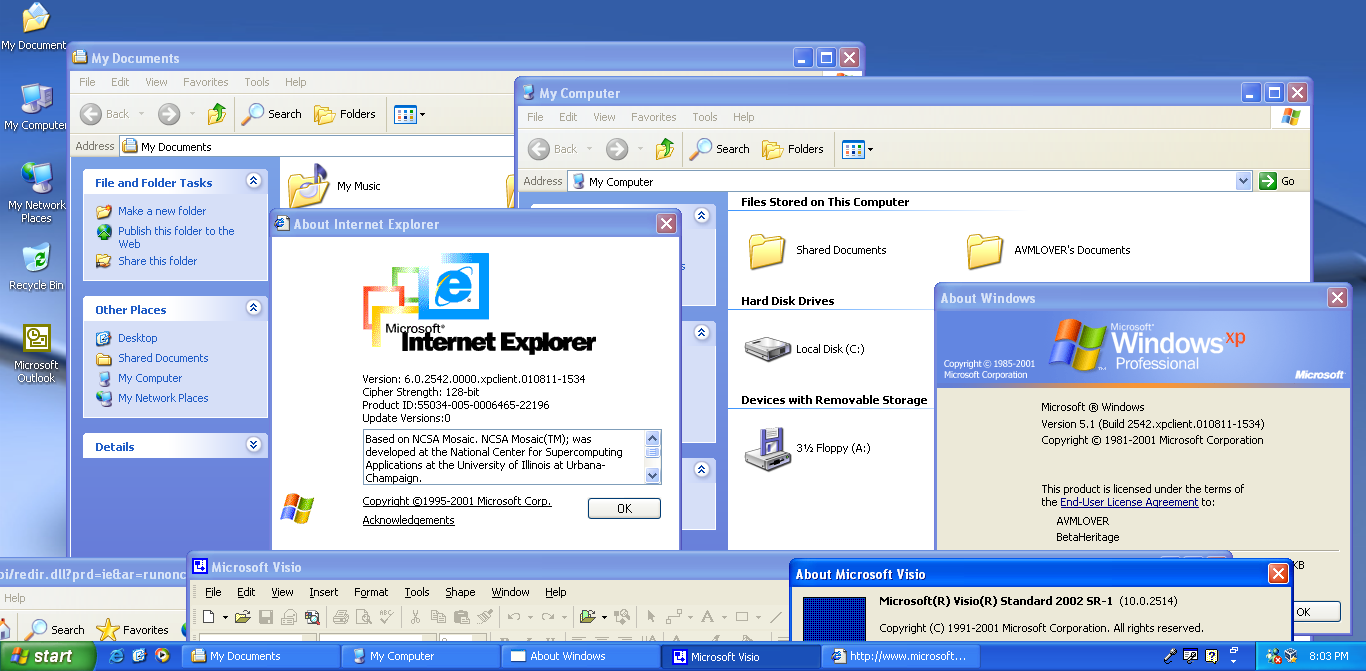This screenshot has width=1366, height=671.
Task: Click the My Documents address field
Action: click(x=318, y=146)
